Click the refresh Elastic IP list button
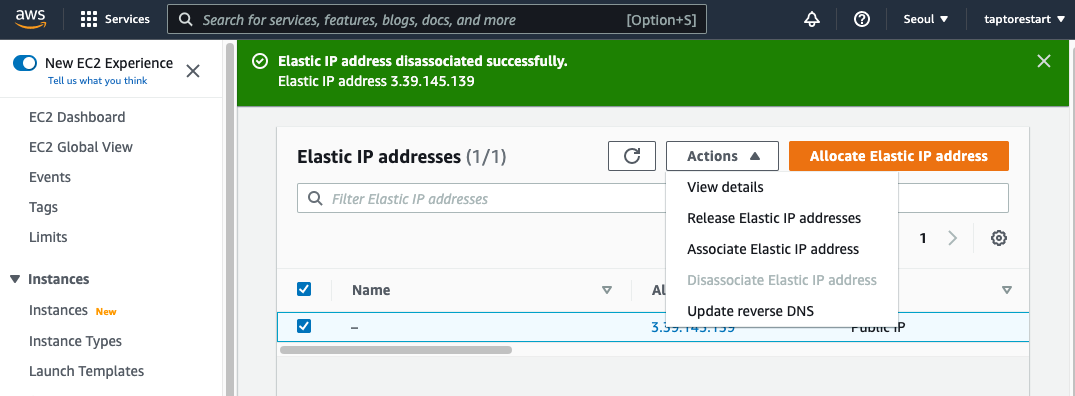The image size is (1075, 396). (x=631, y=156)
